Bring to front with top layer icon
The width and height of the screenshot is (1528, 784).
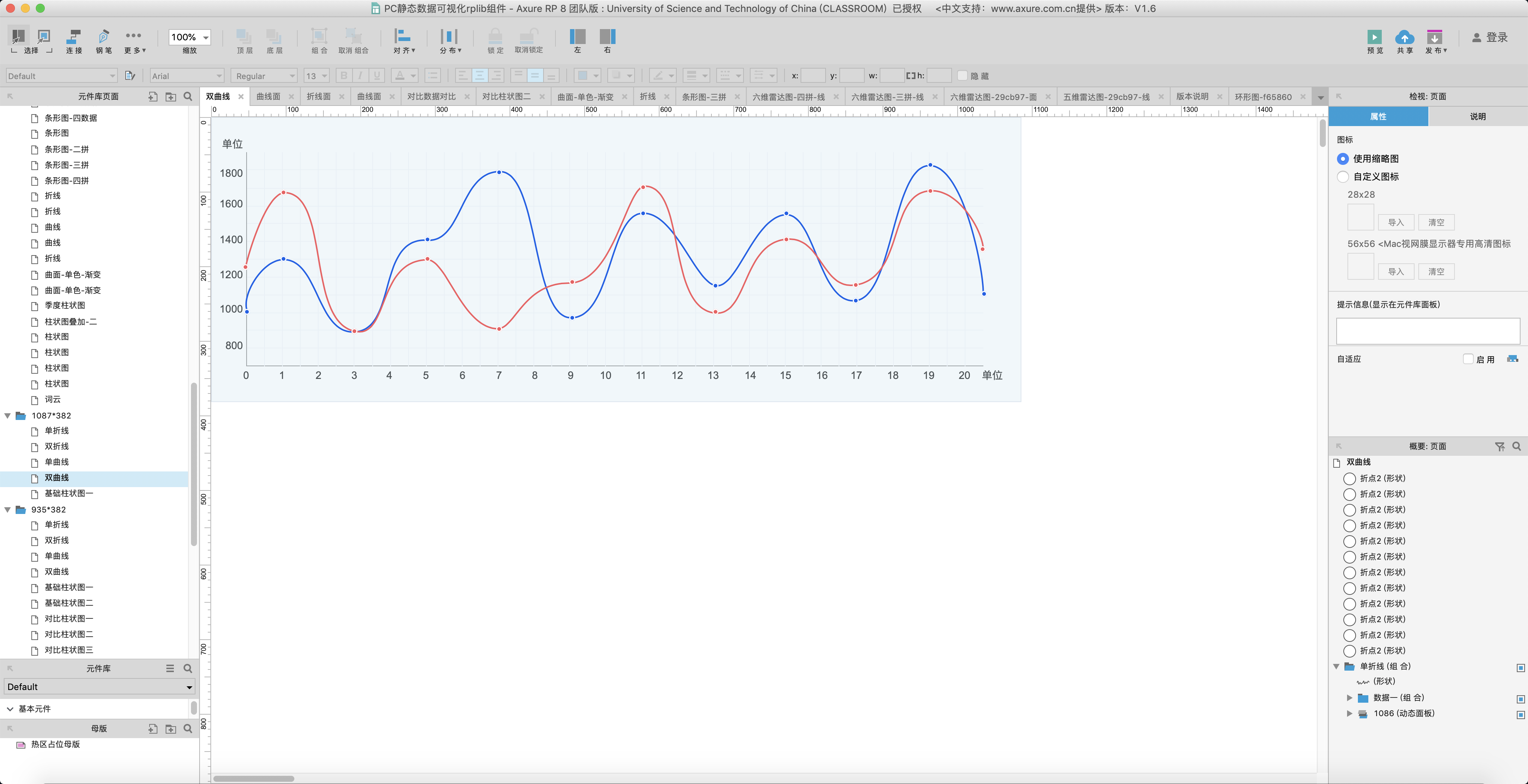(244, 37)
